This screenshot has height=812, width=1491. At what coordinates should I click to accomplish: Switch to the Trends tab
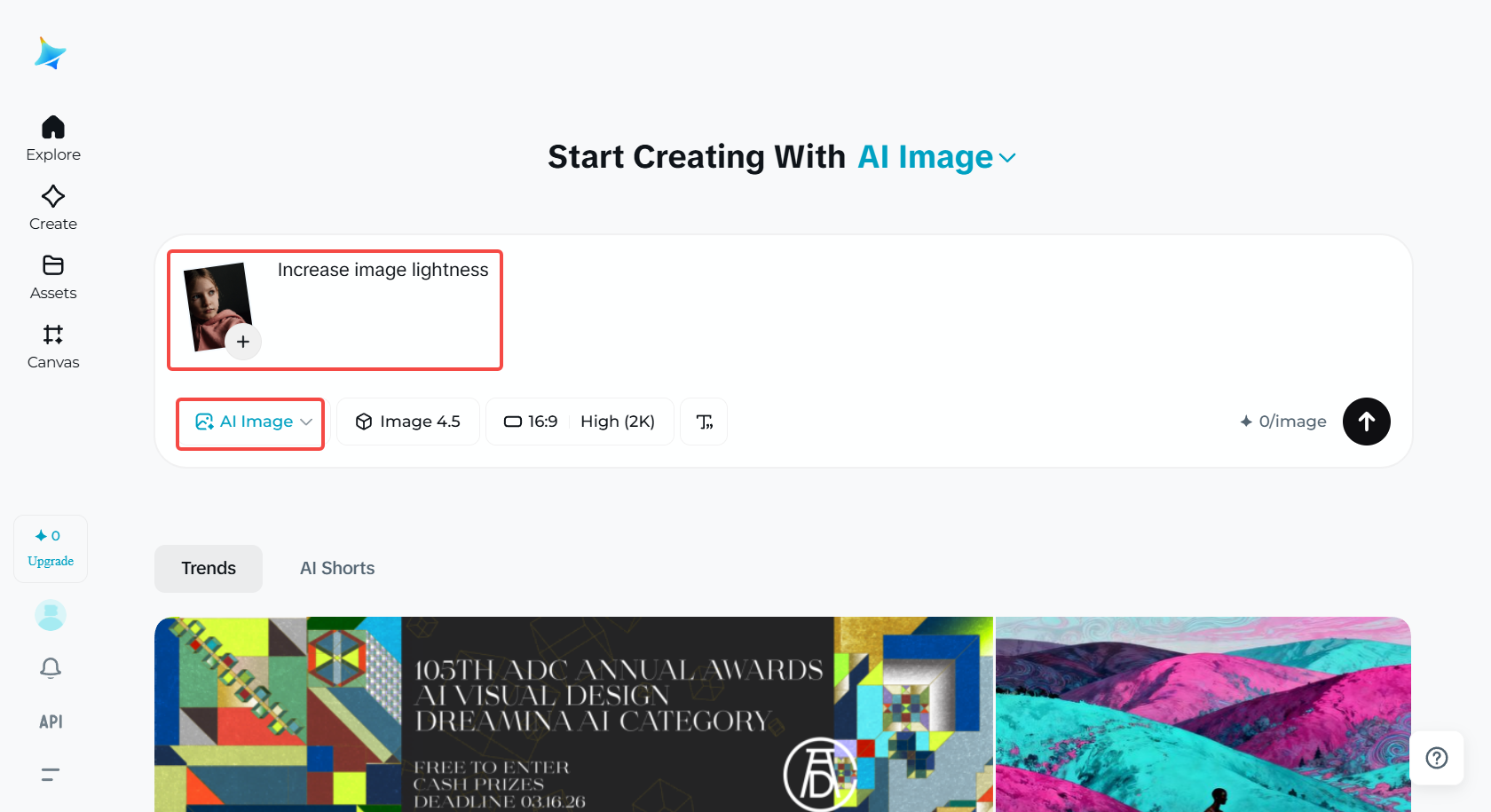209,568
